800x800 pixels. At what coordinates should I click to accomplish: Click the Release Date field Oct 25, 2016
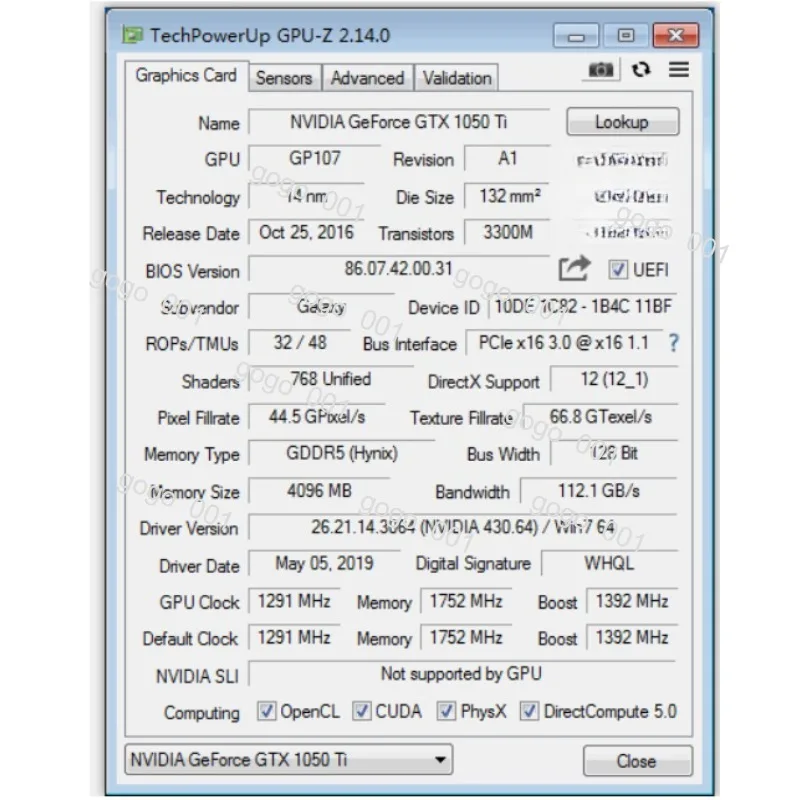[306, 233]
